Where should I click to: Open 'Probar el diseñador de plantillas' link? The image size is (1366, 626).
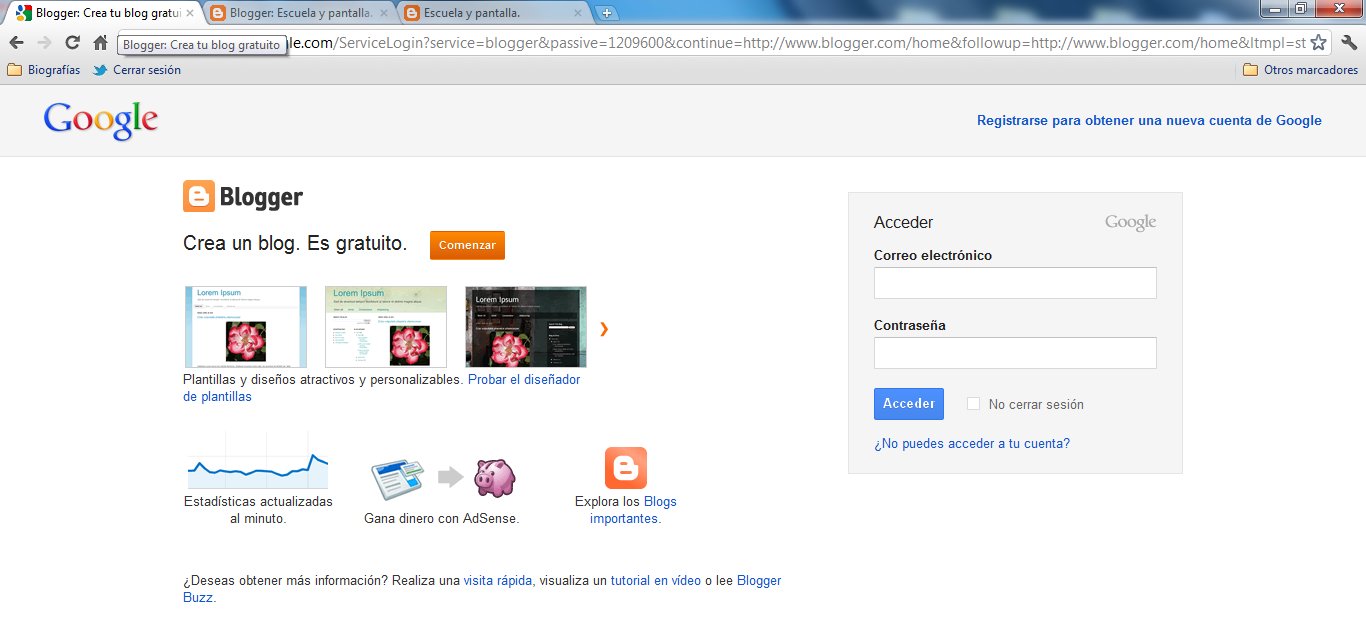coord(524,380)
